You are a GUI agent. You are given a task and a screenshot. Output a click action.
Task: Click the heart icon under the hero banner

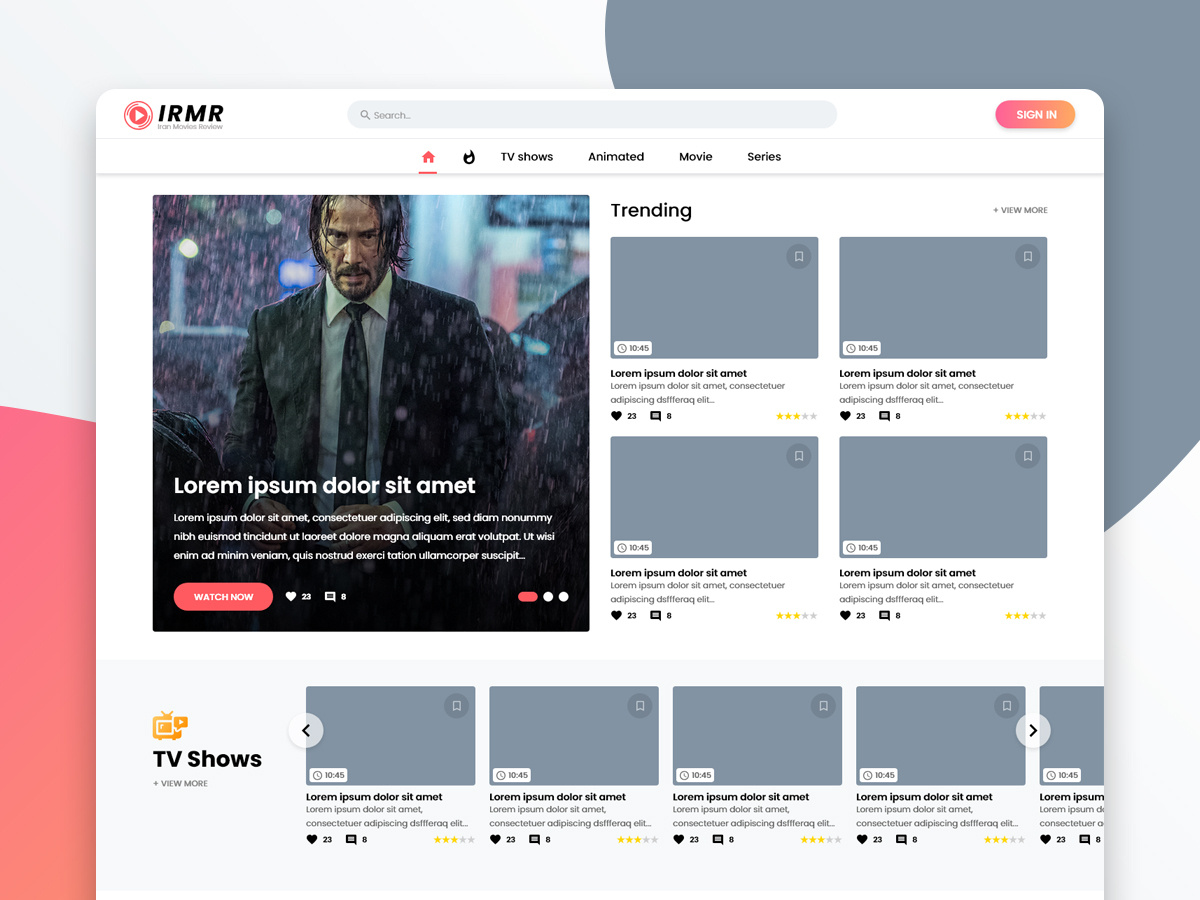[x=290, y=596]
